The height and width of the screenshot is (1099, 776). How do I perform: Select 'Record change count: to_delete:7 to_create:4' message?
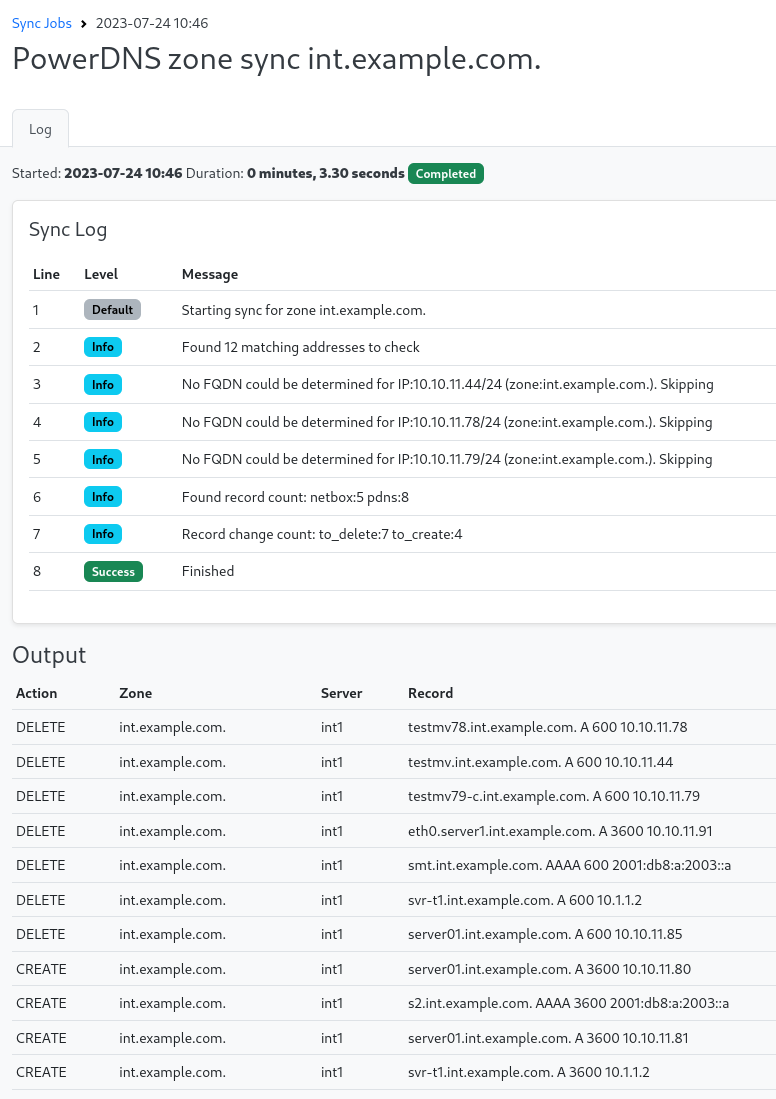(322, 534)
